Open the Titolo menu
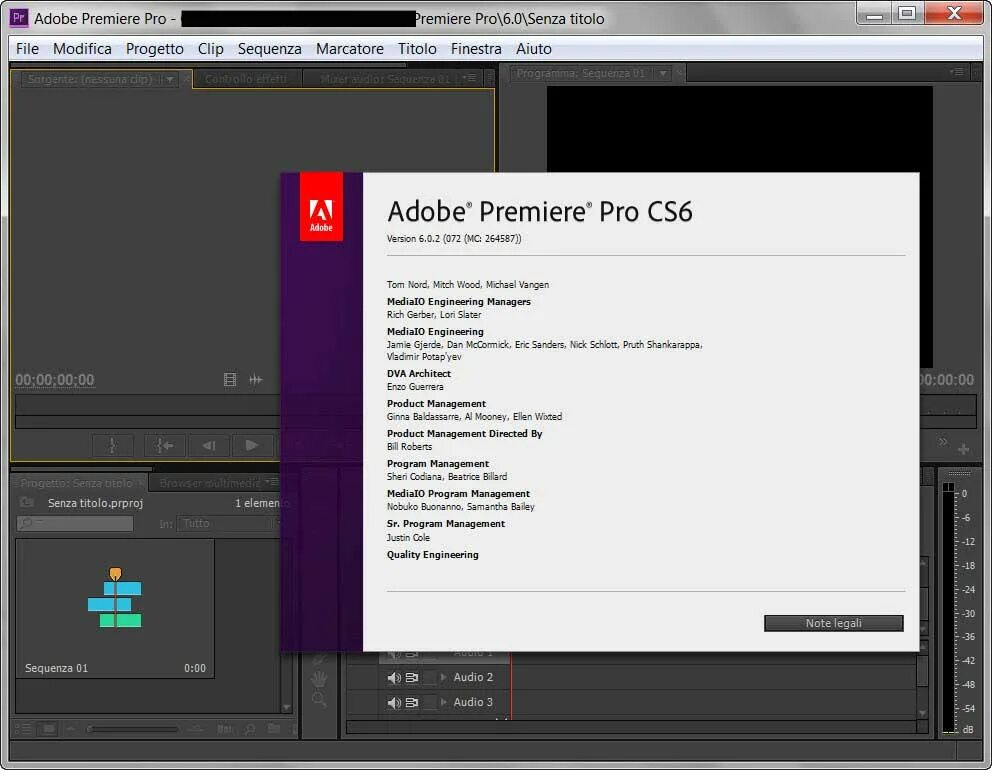The width and height of the screenshot is (992, 770). (417, 49)
